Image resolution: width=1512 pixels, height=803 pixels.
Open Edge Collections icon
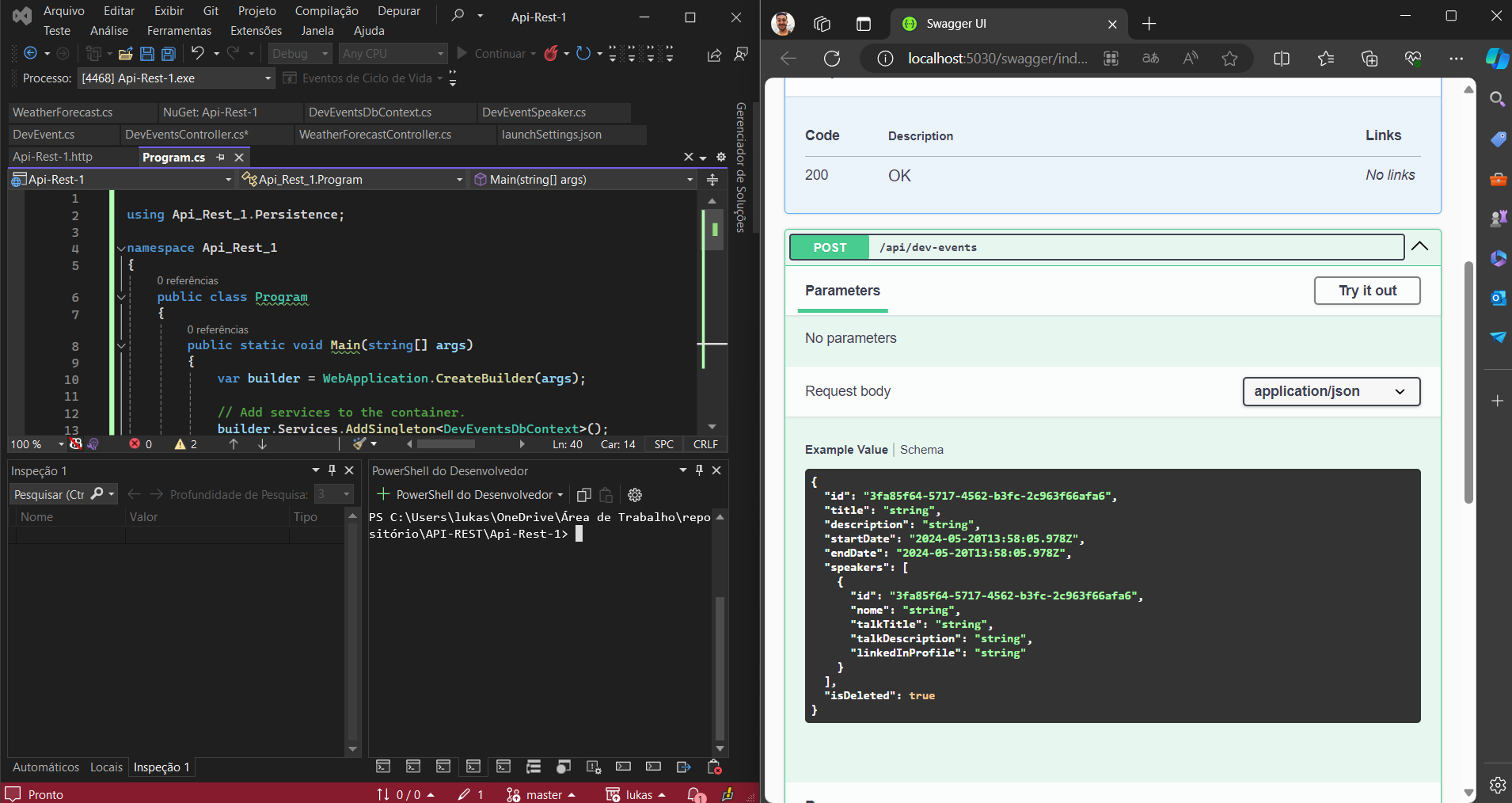coord(1370,59)
